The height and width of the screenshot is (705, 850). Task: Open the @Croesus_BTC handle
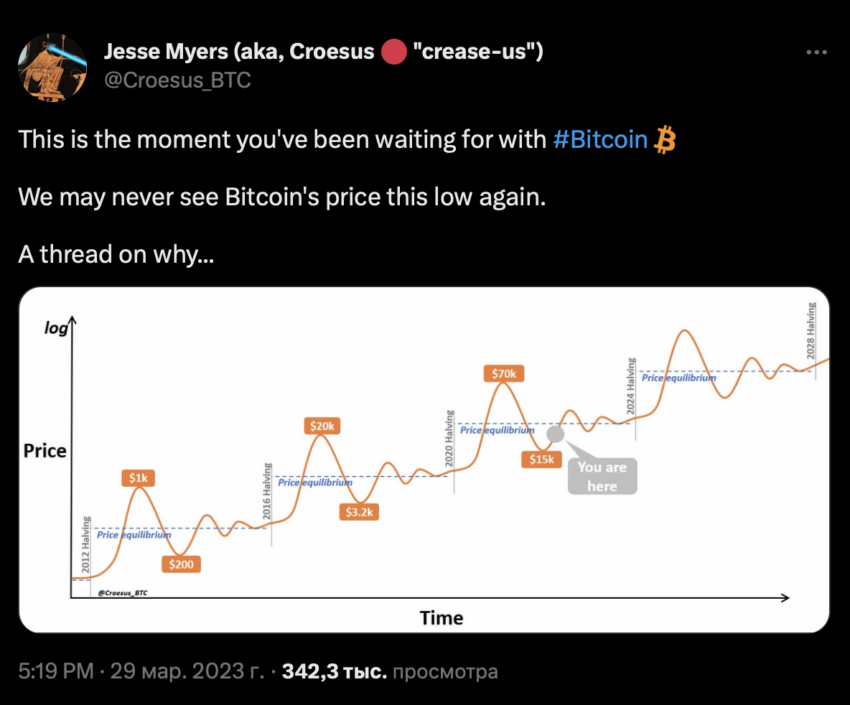(177, 80)
